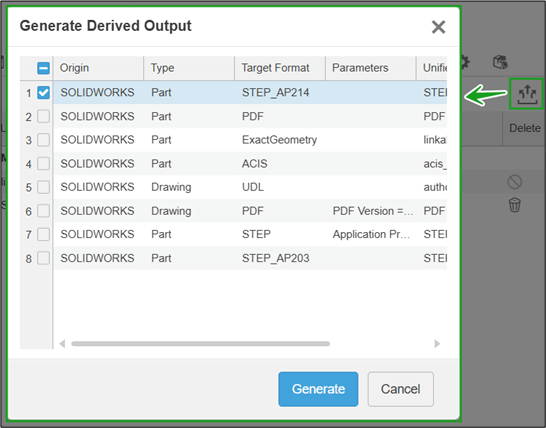Click the SOLIDWORKS origin cell in row 8
The image size is (546, 428).
click(x=99, y=258)
